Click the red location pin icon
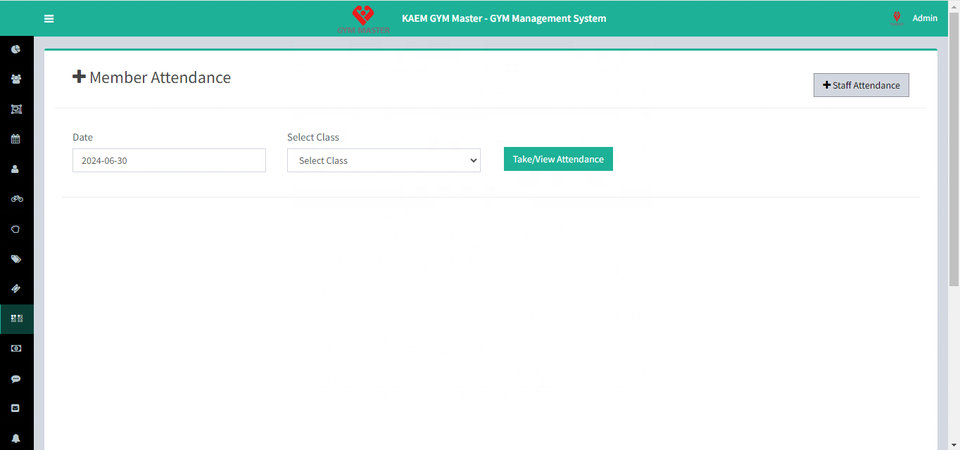This screenshot has width=960, height=450. click(897, 18)
